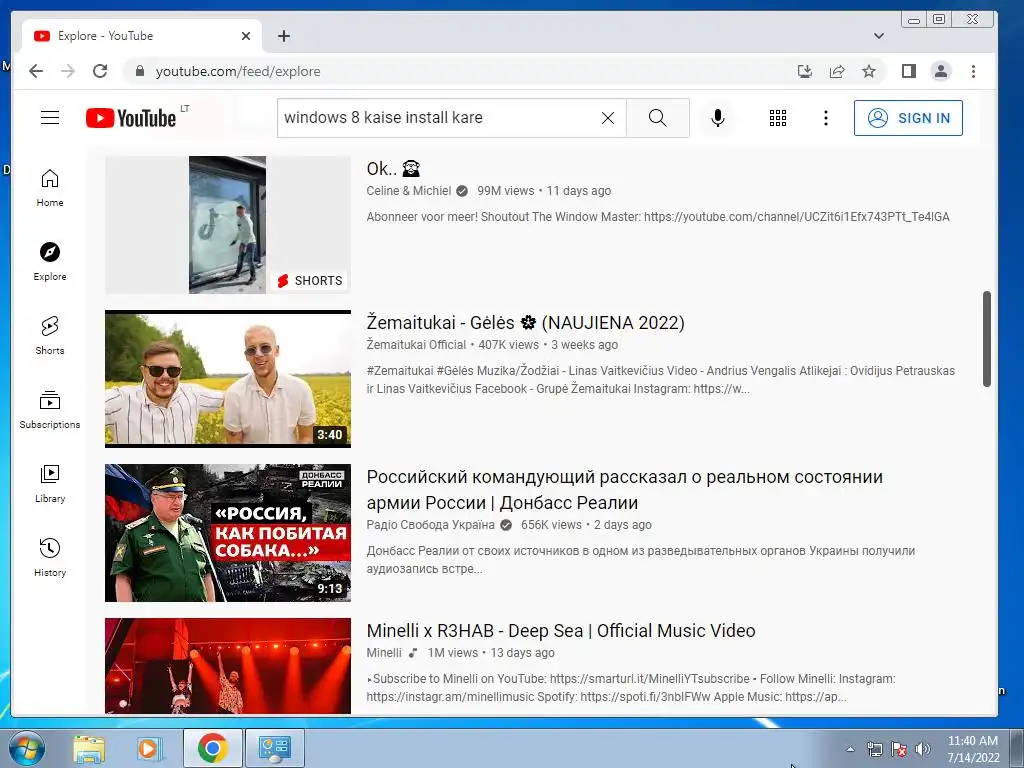
Task: View site info via padlock icon
Action: click(x=139, y=71)
